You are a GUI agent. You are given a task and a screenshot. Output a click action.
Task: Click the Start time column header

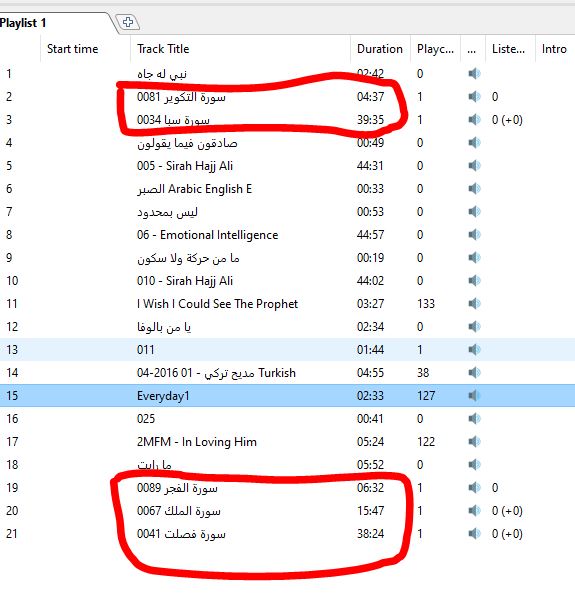pos(85,49)
